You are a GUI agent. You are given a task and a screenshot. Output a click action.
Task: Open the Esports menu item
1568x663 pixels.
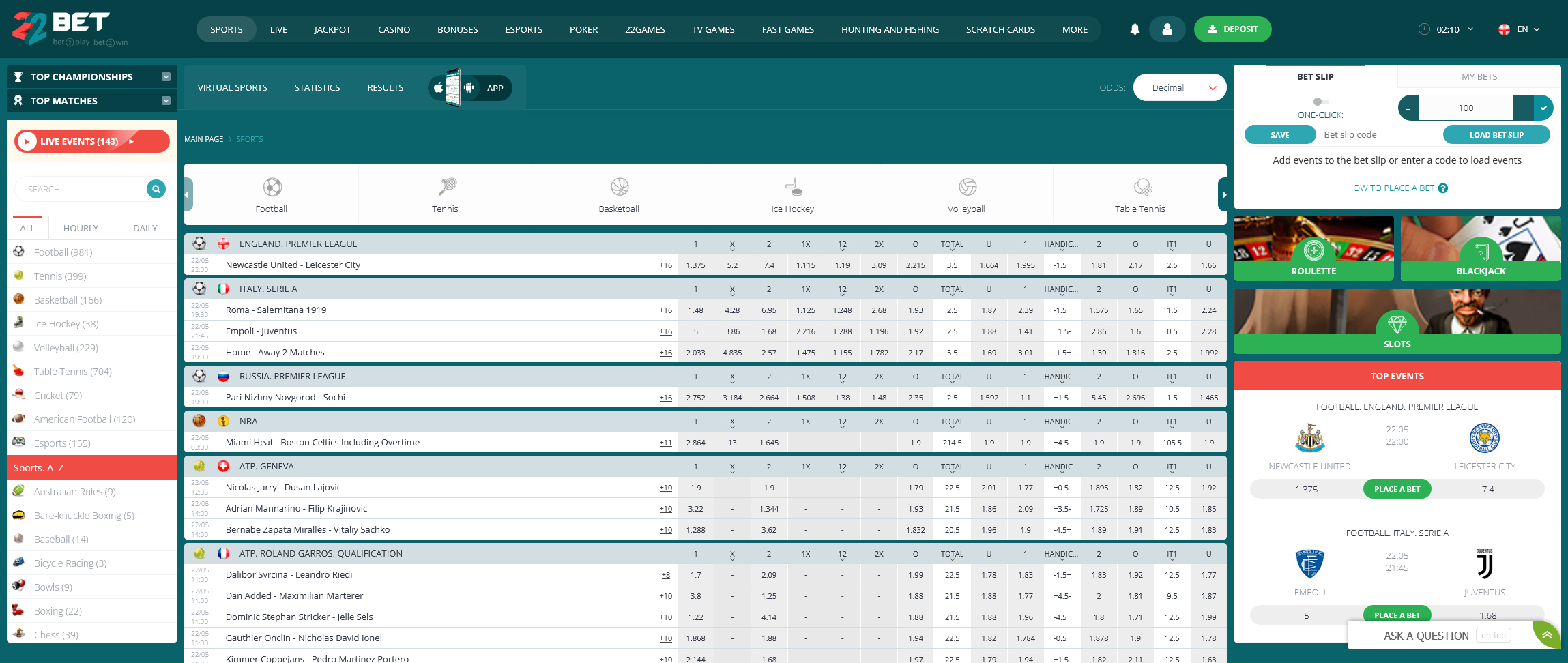point(524,29)
